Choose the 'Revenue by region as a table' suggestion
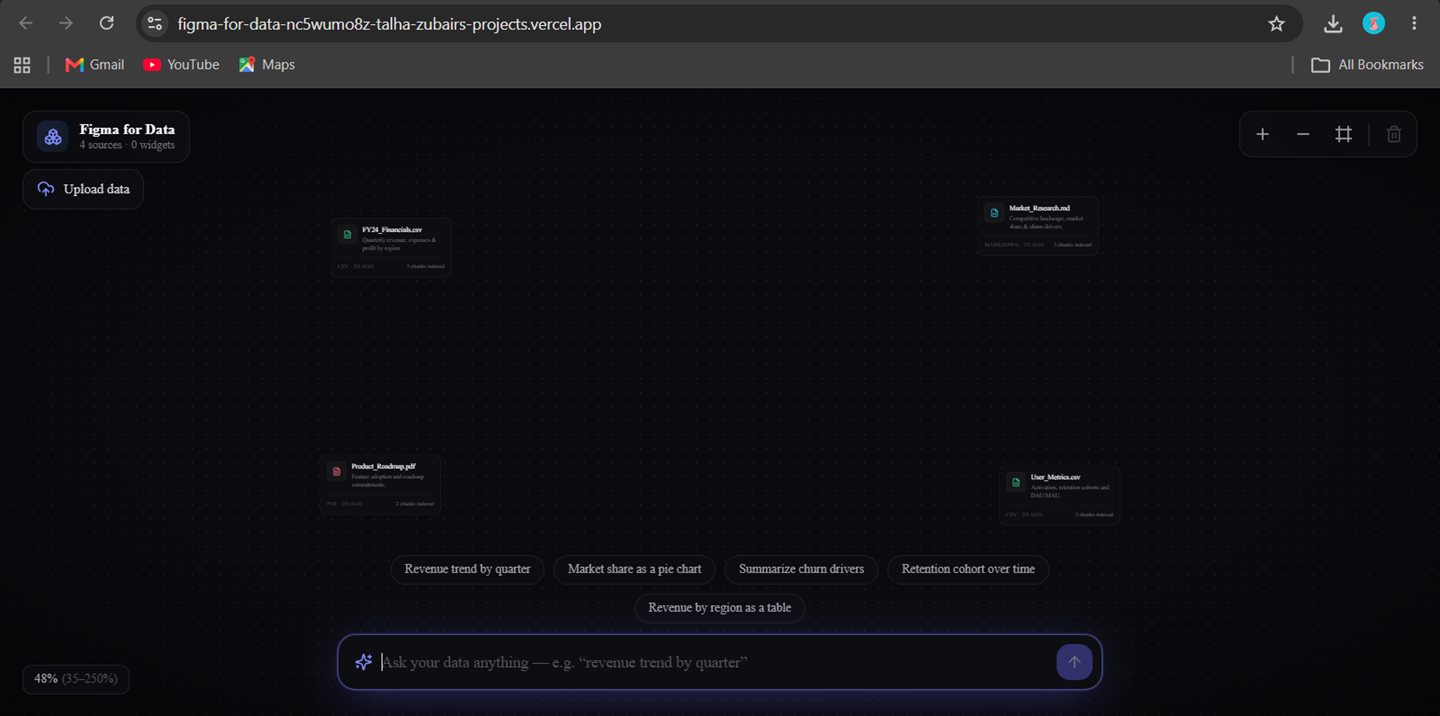 (x=720, y=608)
